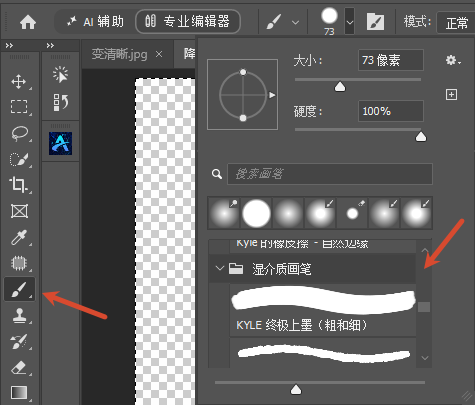Click the brush list scroll down arrow

point(425,358)
